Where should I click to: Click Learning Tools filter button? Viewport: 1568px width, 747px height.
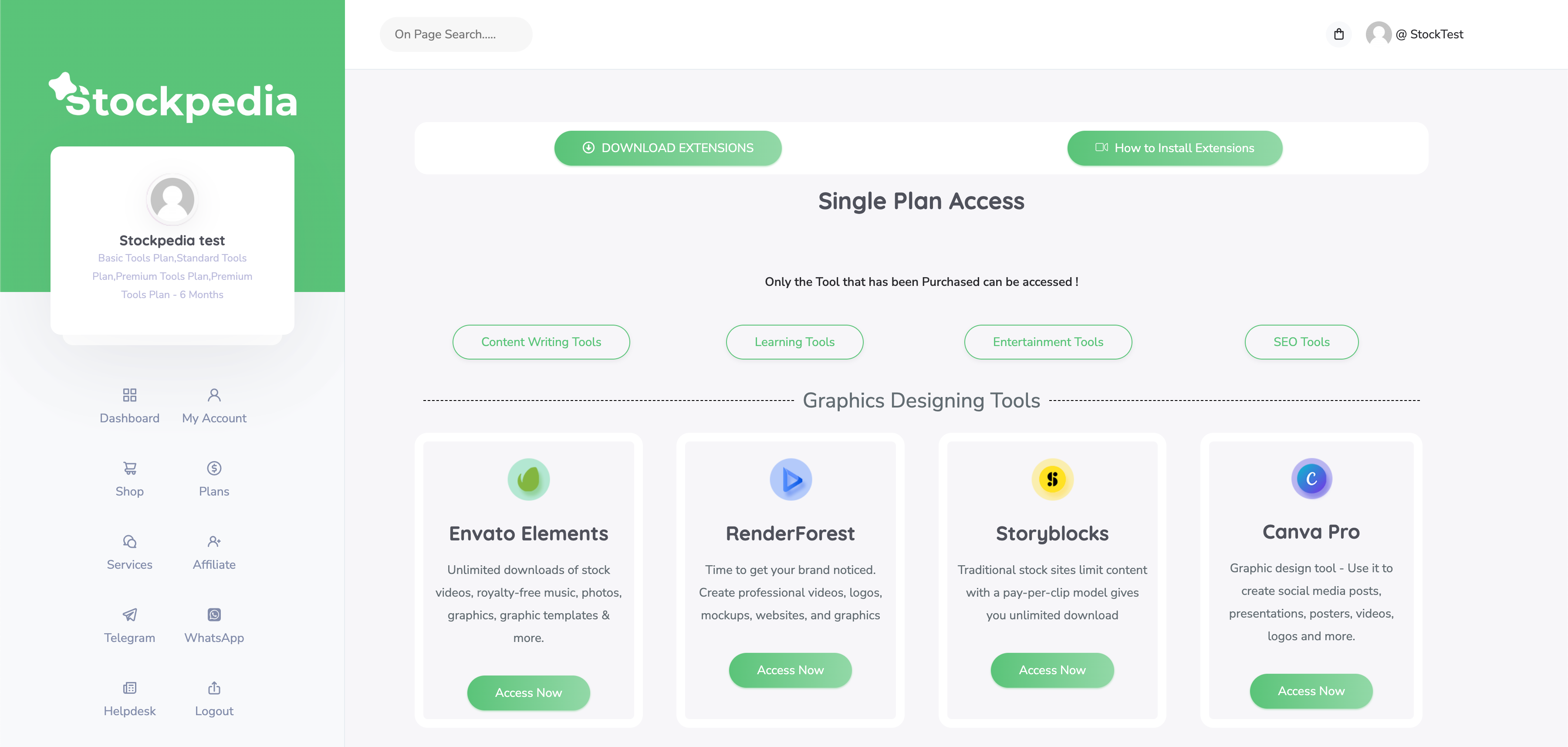[795, 341]
